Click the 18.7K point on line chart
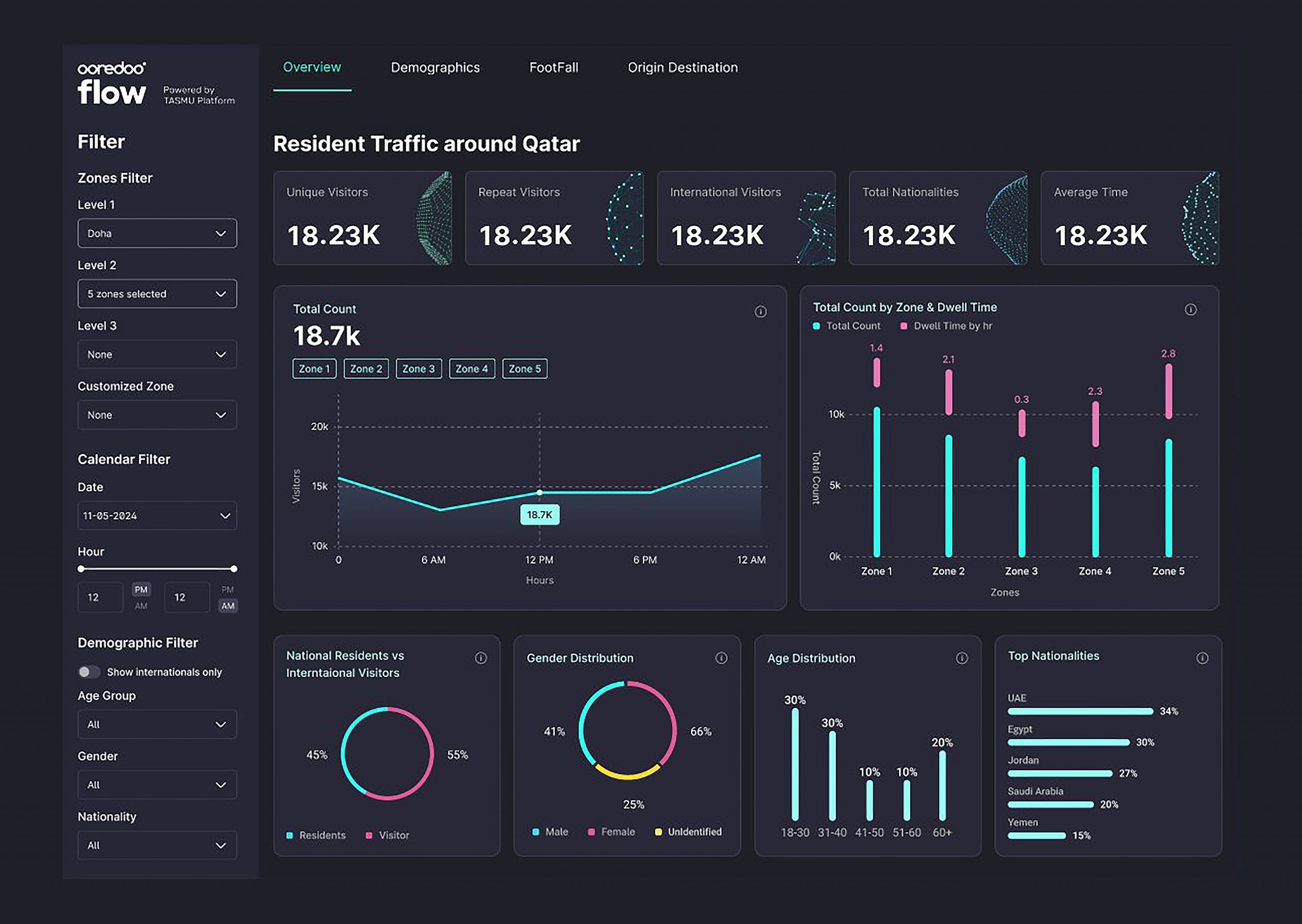 pyautogui.click(x=540, y=492)
